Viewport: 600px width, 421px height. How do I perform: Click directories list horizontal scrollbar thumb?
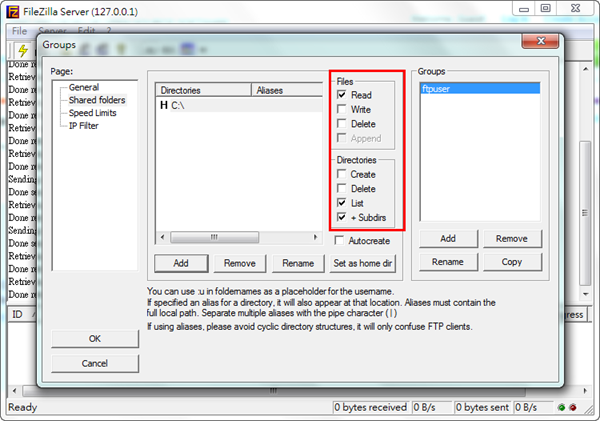point(214,237)
